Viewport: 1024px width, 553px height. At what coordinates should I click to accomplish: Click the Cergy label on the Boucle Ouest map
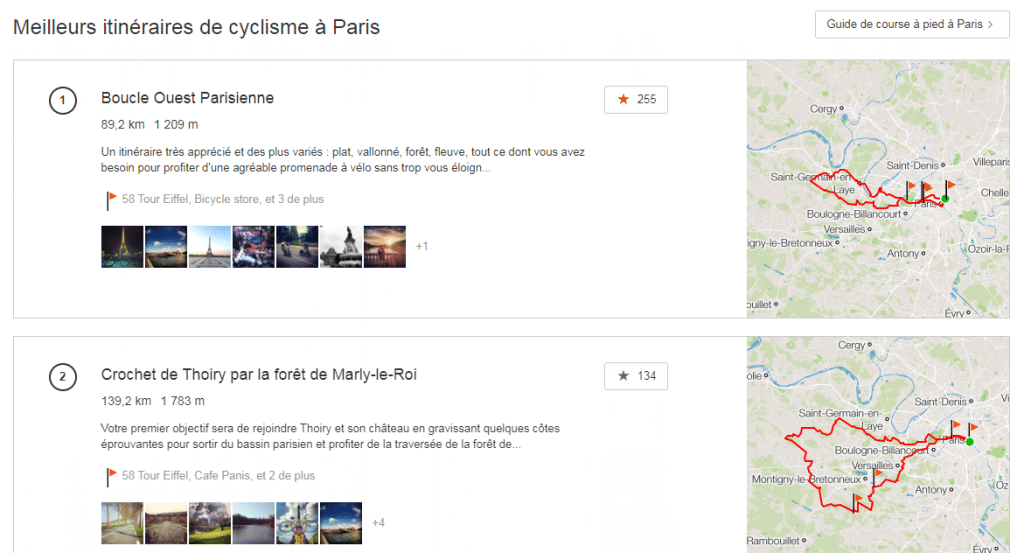824,109
